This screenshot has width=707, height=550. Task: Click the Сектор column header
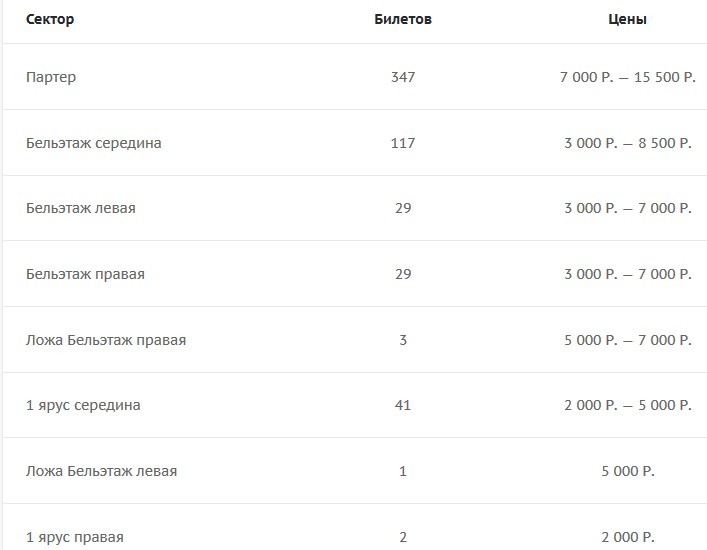click(x=50, y=19)
